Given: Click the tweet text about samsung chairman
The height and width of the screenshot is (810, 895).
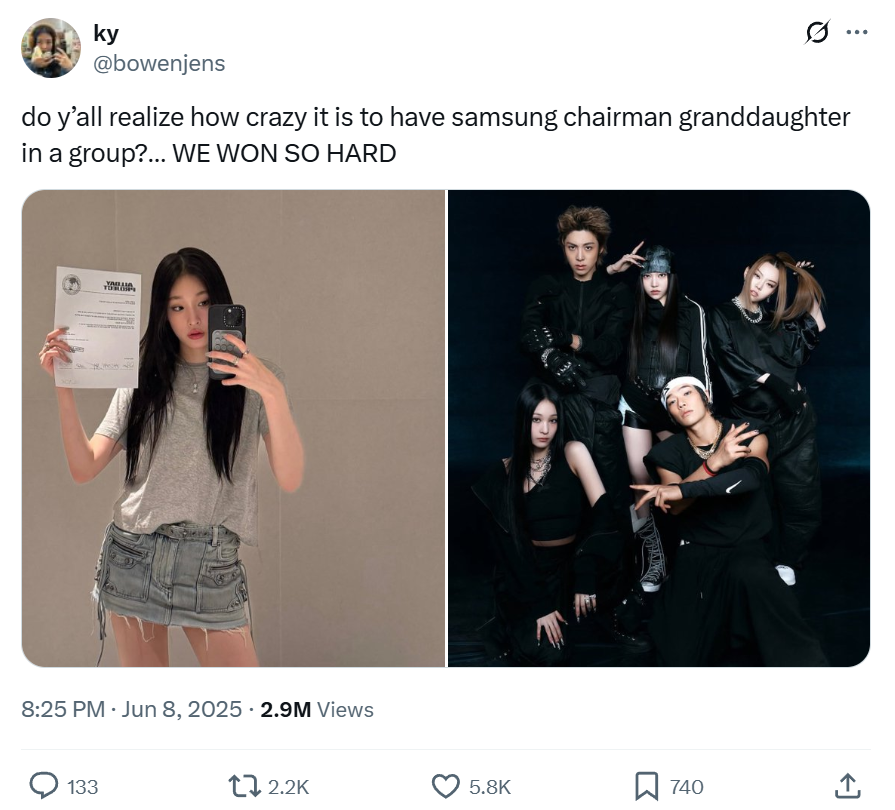Looking at the screenshot, I should coord(436,135).
